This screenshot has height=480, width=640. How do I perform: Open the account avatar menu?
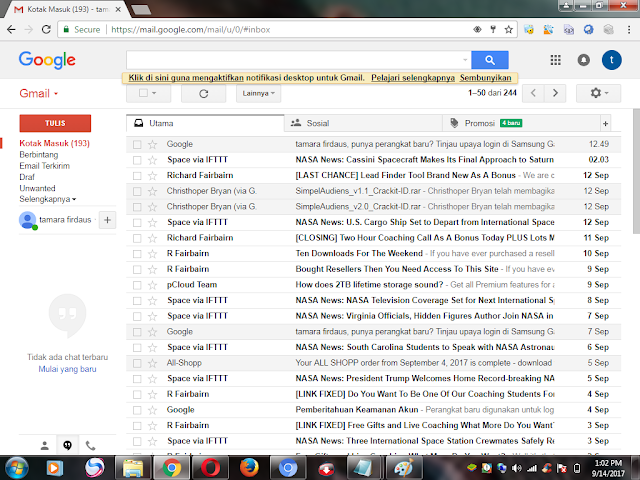tap(611, 60)
